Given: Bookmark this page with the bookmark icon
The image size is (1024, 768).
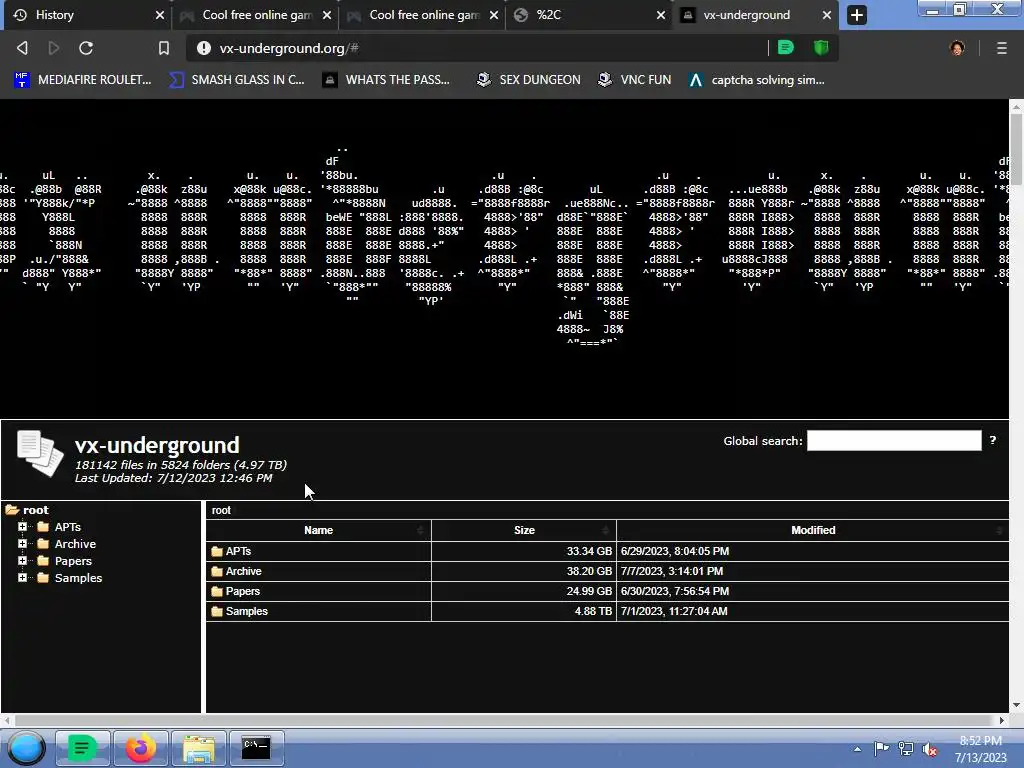Looking at the screenshot, I should pos(164,48).
